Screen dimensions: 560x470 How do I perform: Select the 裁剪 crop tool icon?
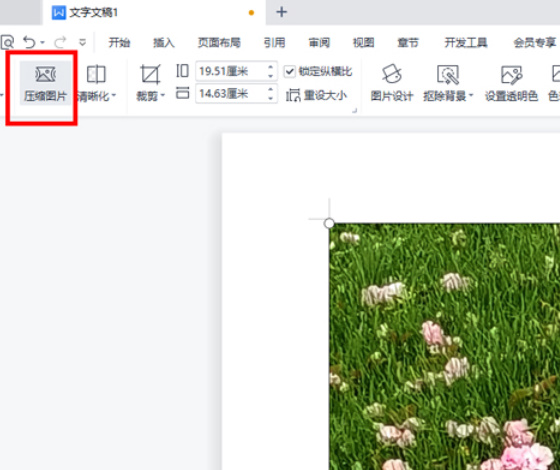(x=150, y=74)
